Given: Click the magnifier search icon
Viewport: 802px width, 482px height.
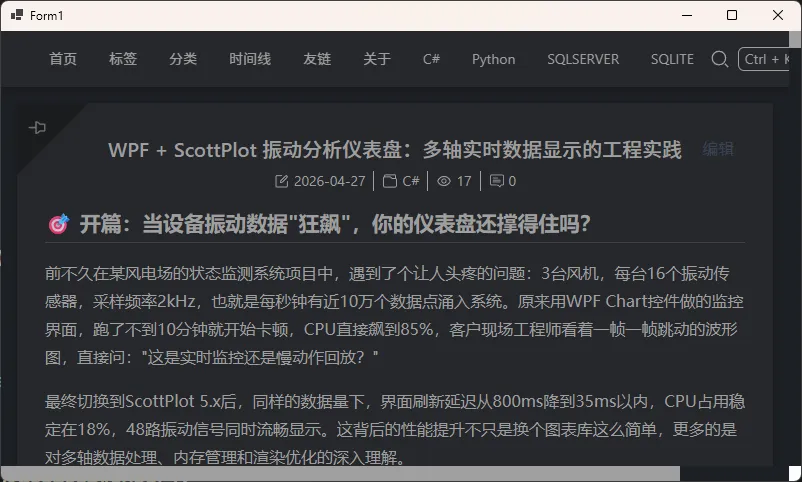Looking at the screenshot, I should point(720,59).
